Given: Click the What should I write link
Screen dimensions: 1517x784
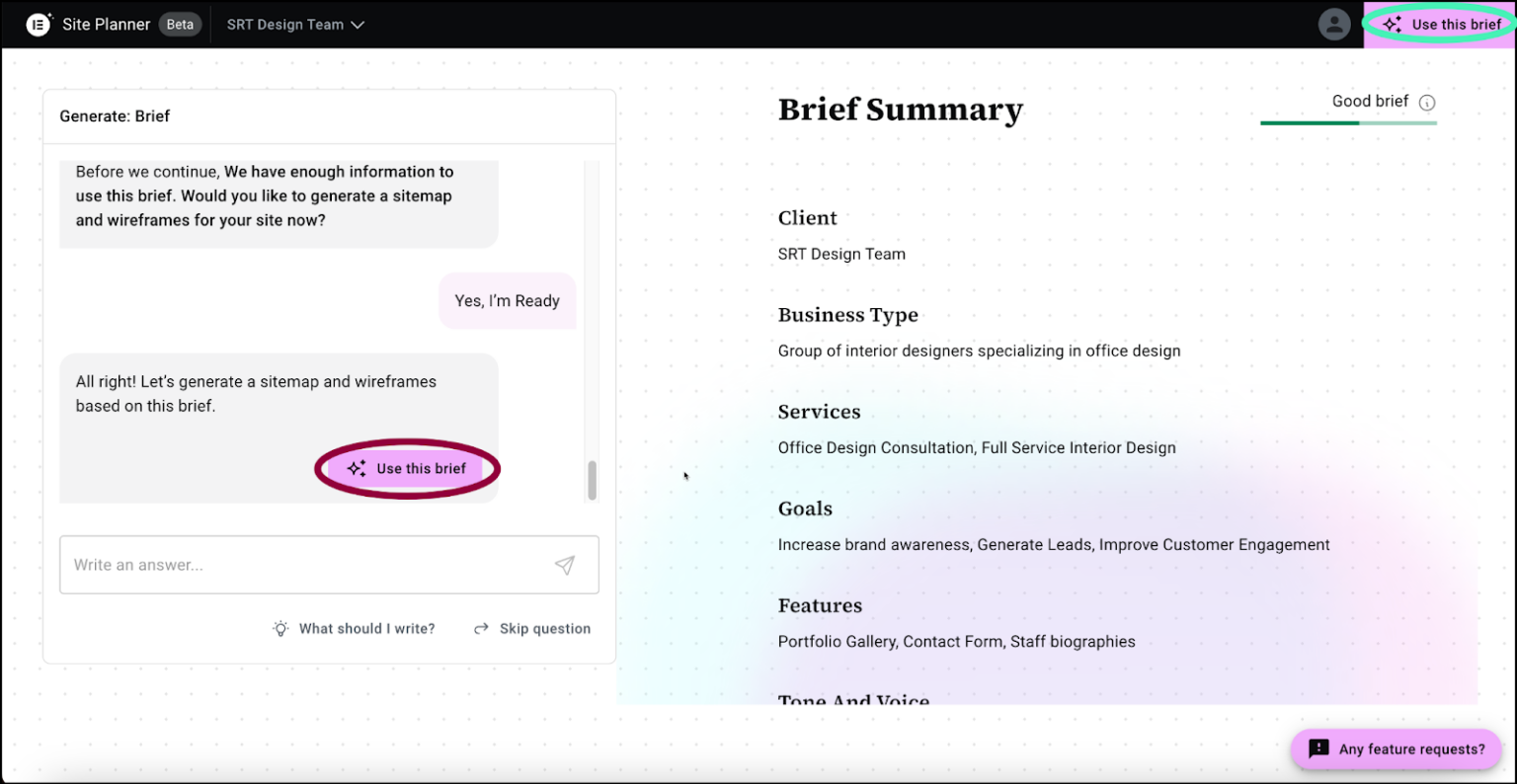Looking at the screenshot, I should click(x=367, y=628).
